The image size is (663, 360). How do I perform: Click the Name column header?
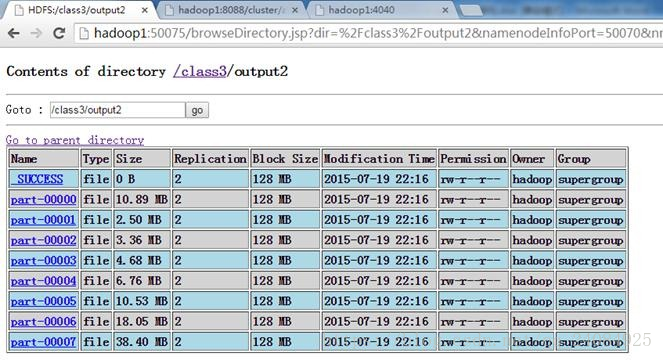(44, 159)
